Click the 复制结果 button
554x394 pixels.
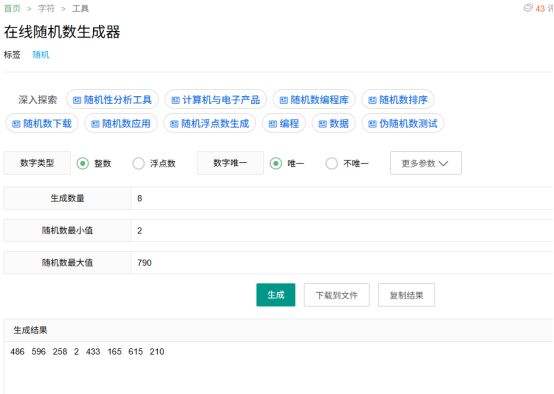click(406, 295)
